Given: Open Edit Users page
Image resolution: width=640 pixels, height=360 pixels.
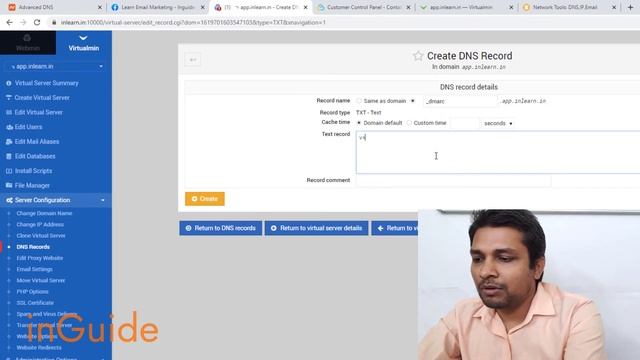Looking at the screenshot, I should [29, 127].
